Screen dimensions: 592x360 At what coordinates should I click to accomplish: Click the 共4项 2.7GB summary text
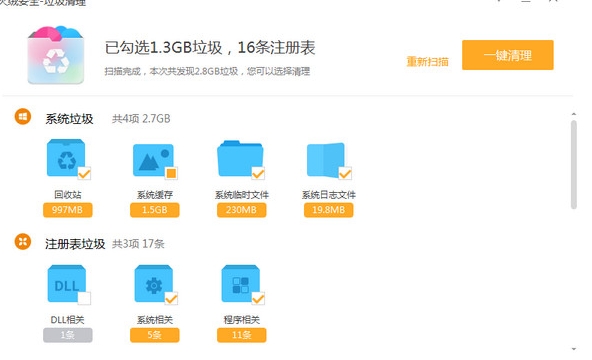pos(141,119)
